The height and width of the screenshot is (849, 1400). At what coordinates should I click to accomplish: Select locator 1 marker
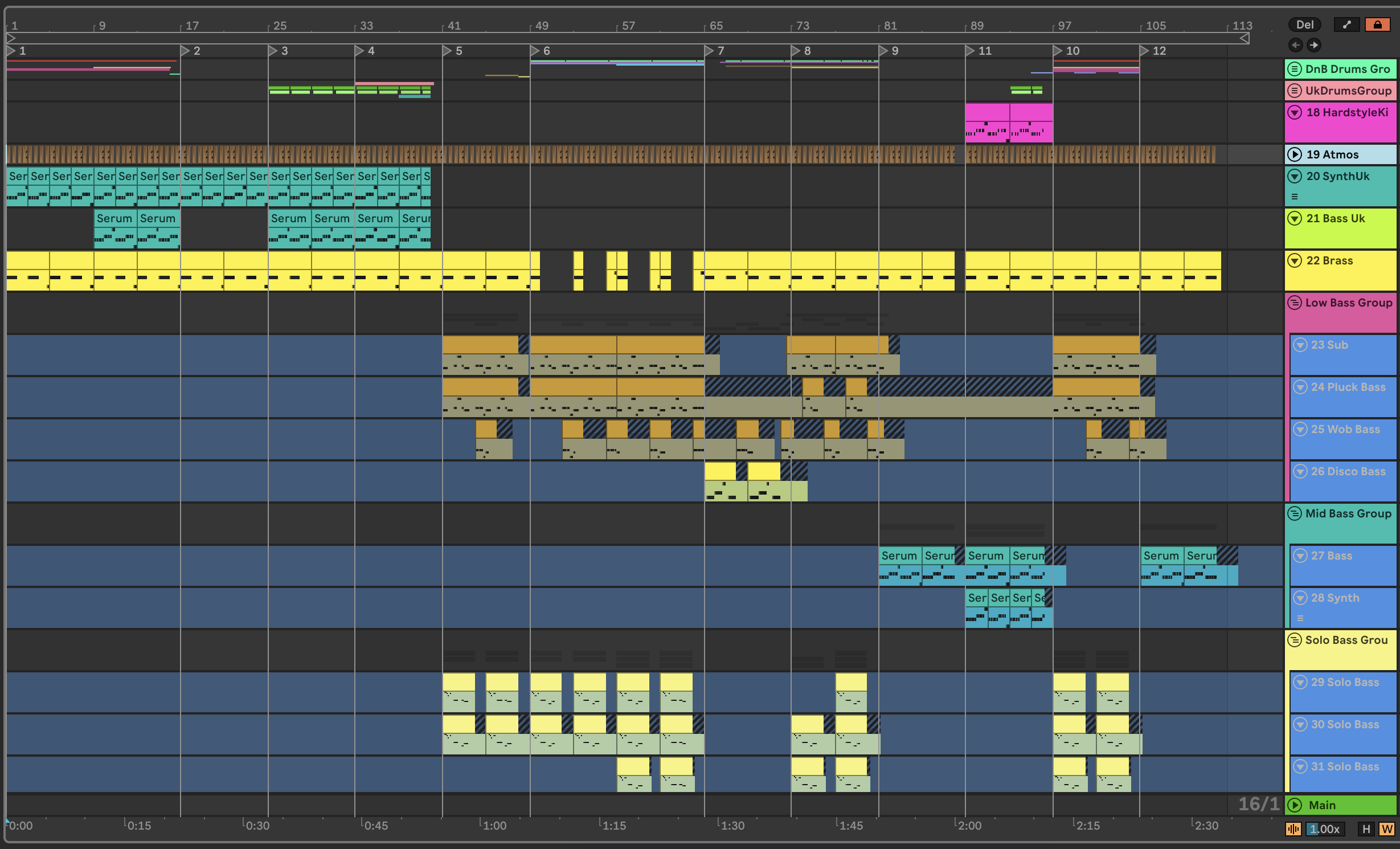[11, 51]
